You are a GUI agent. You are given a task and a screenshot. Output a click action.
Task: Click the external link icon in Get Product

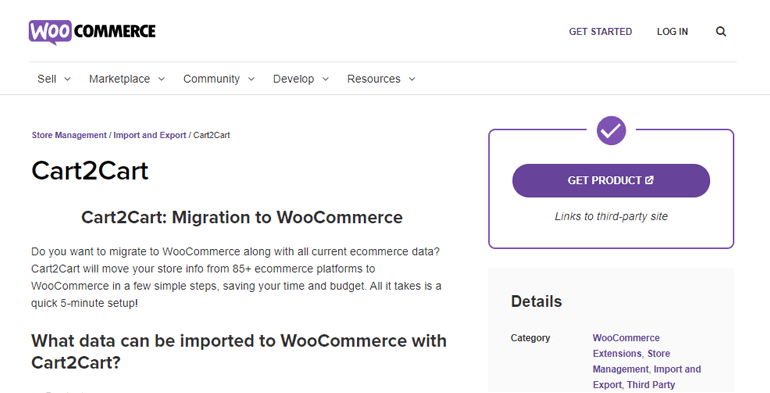[649, 180]
